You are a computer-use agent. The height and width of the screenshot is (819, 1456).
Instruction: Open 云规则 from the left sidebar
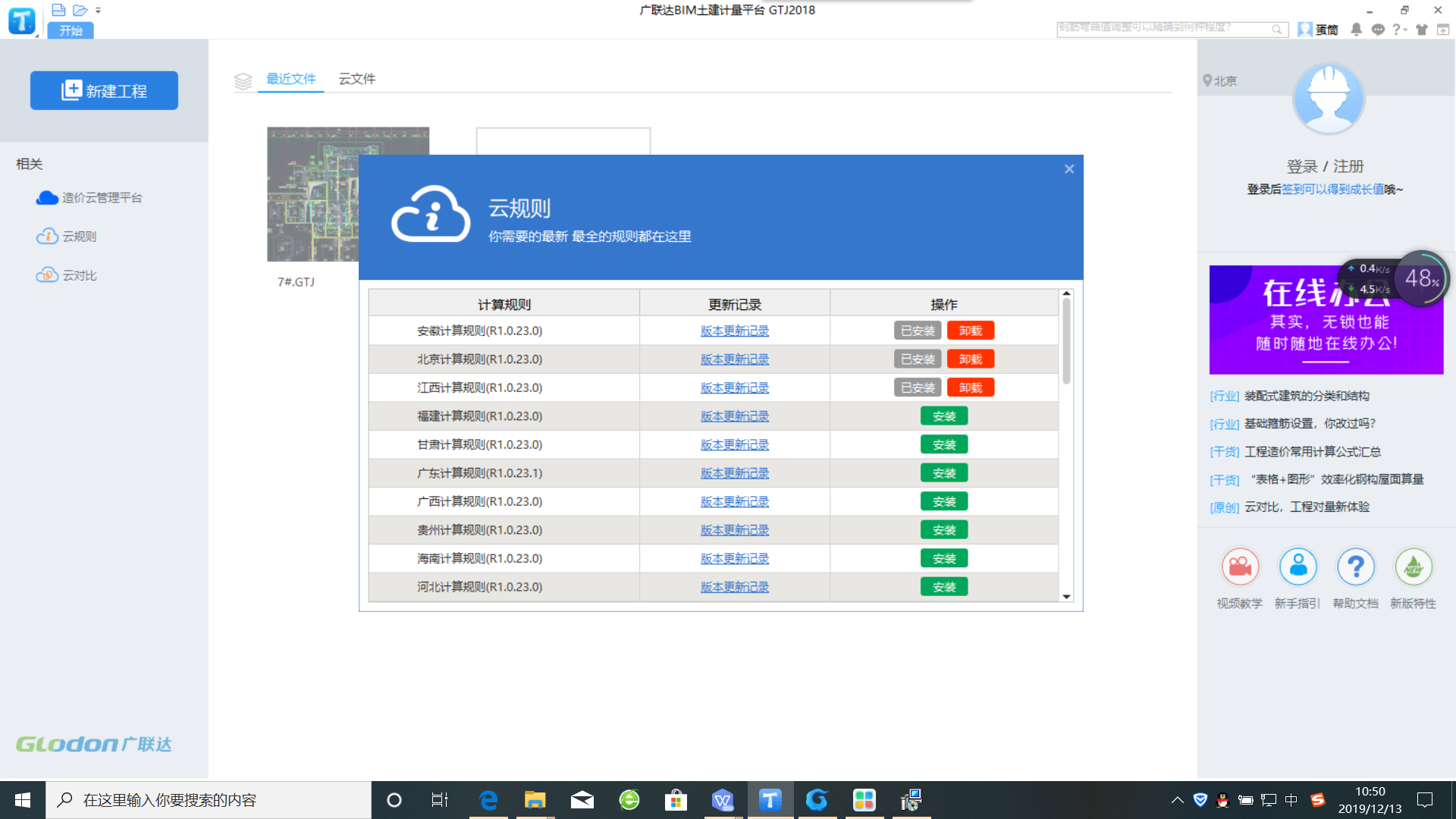(67, 237)
